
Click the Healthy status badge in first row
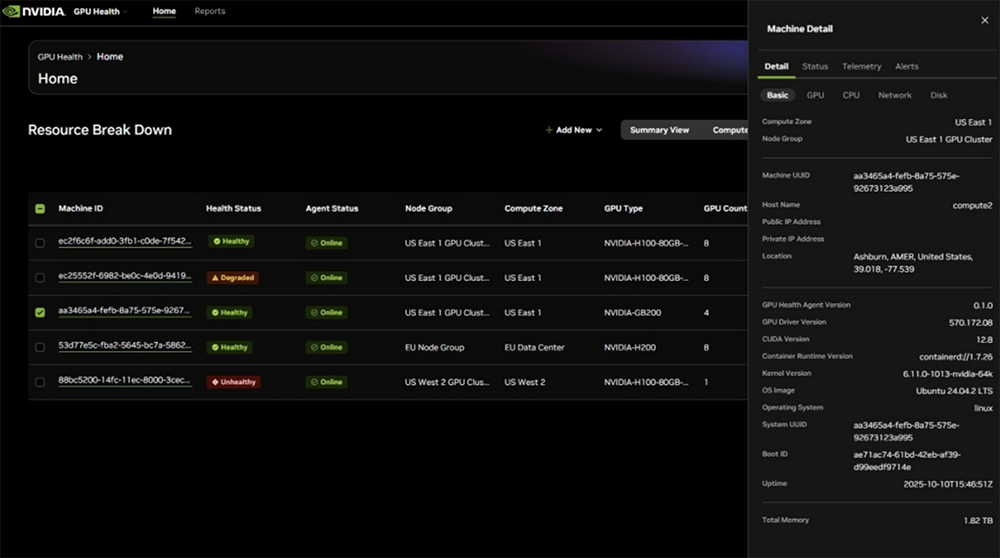point(231,242)
